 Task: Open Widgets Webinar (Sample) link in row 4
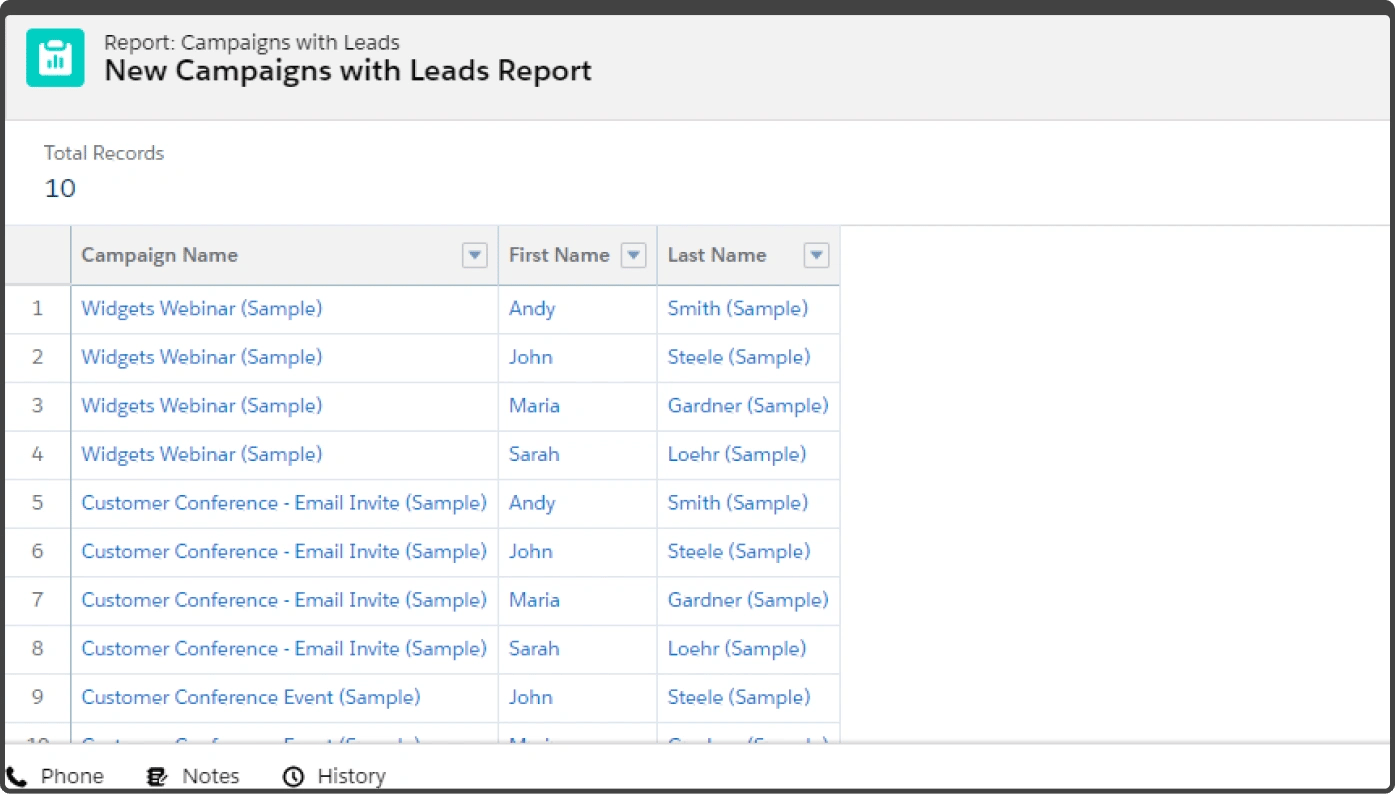[202, 454]
